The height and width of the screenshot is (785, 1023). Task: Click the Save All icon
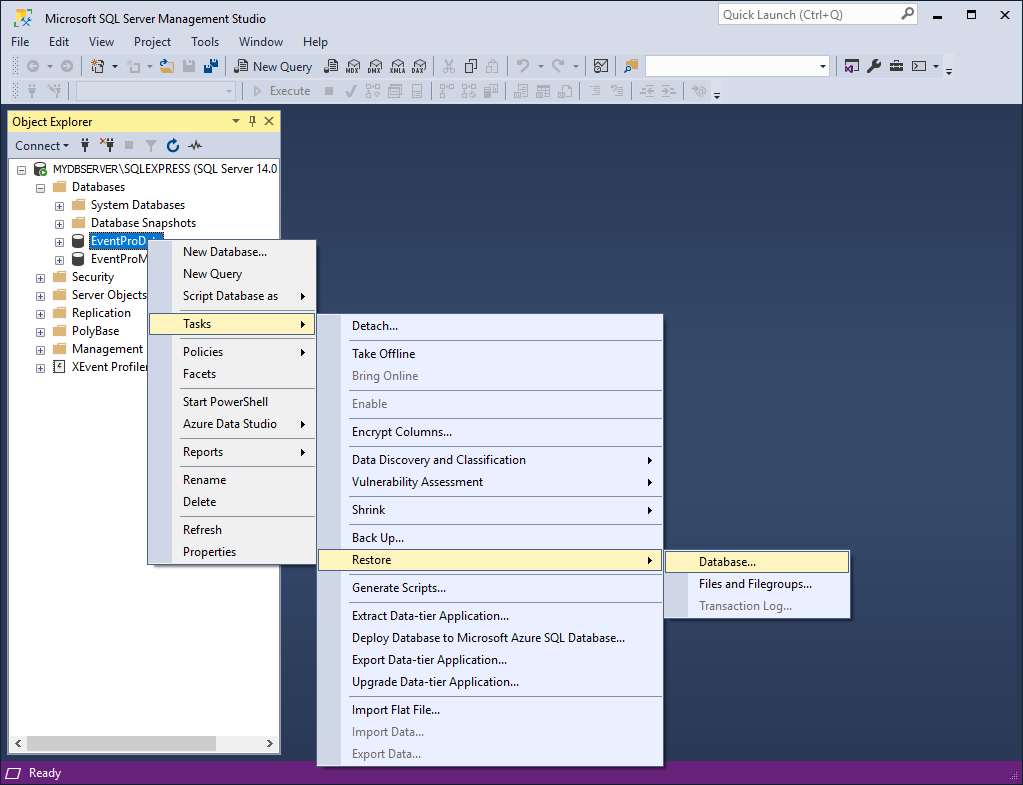pos(211,67)
